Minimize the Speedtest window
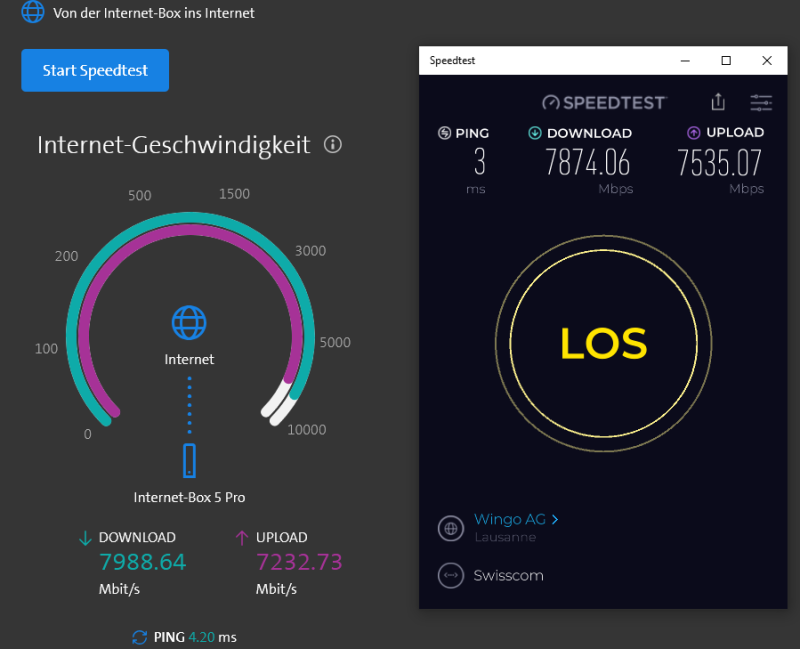Image resolution: width=800 pixels, height=649 pixels. [x=685, y=61]
